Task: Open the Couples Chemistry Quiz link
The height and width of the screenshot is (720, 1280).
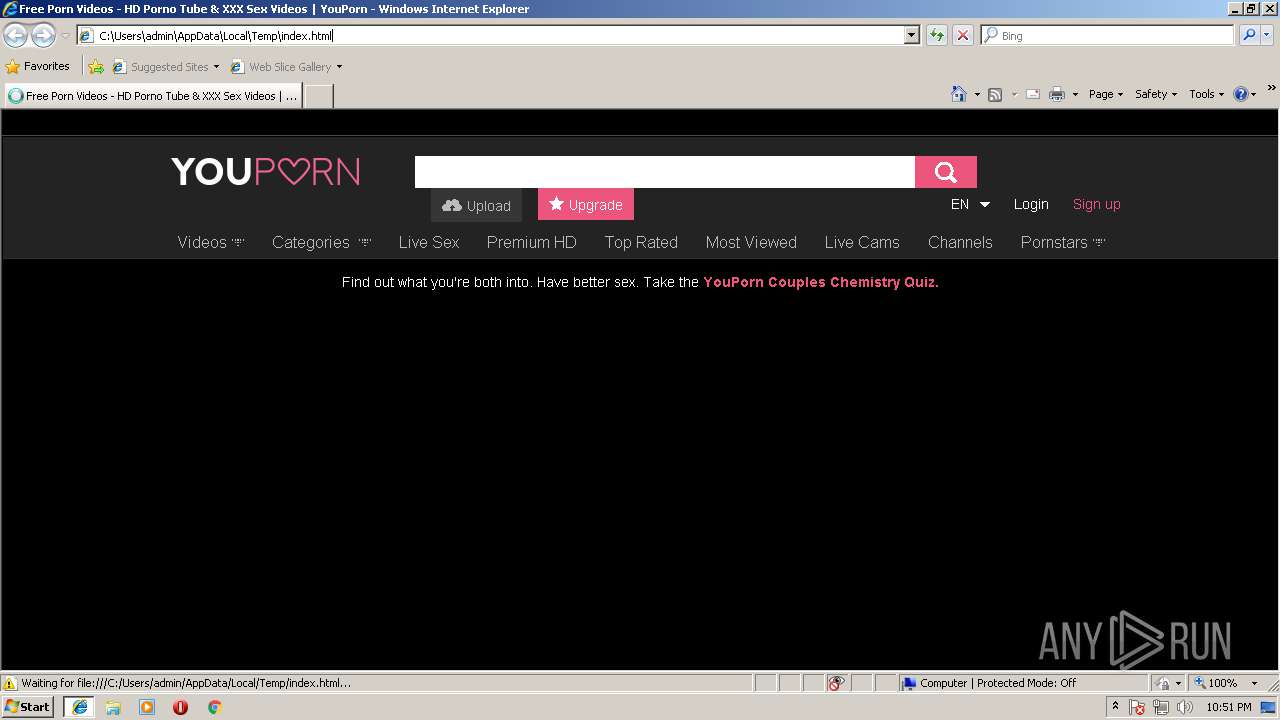Action: [x=821, y=282]
